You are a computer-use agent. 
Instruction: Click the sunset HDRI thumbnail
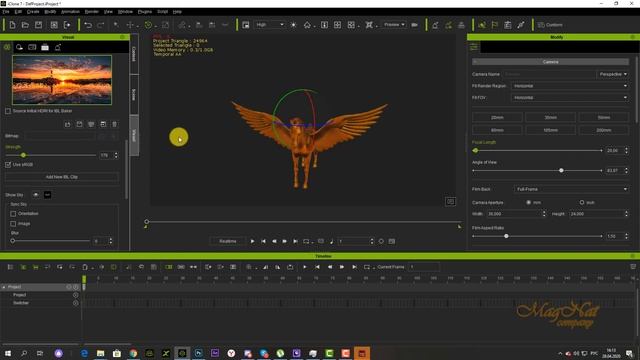(x=62, y=80)
